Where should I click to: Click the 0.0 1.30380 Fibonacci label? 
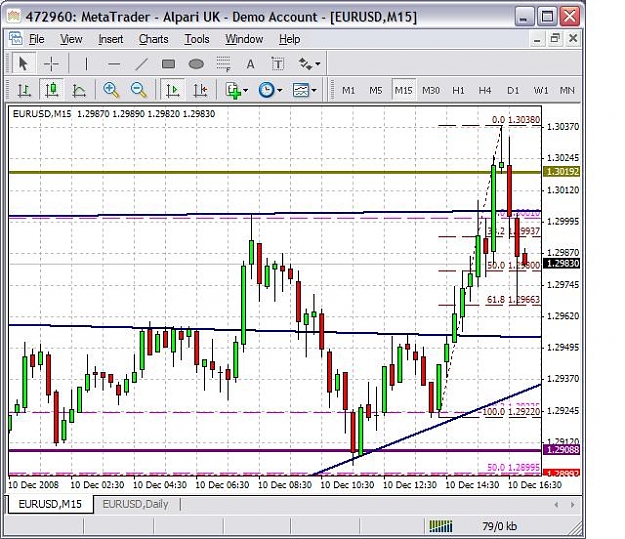(516, 120)
